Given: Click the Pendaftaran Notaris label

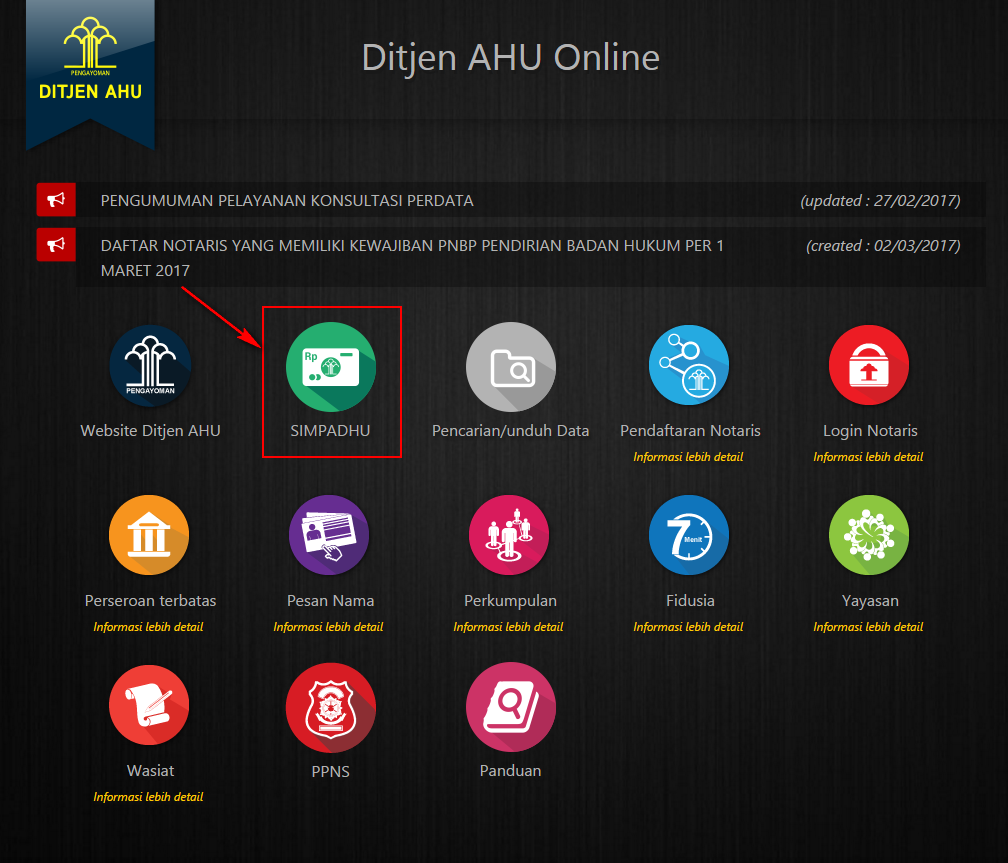Looking at the screenshot, I should point(690,431).
